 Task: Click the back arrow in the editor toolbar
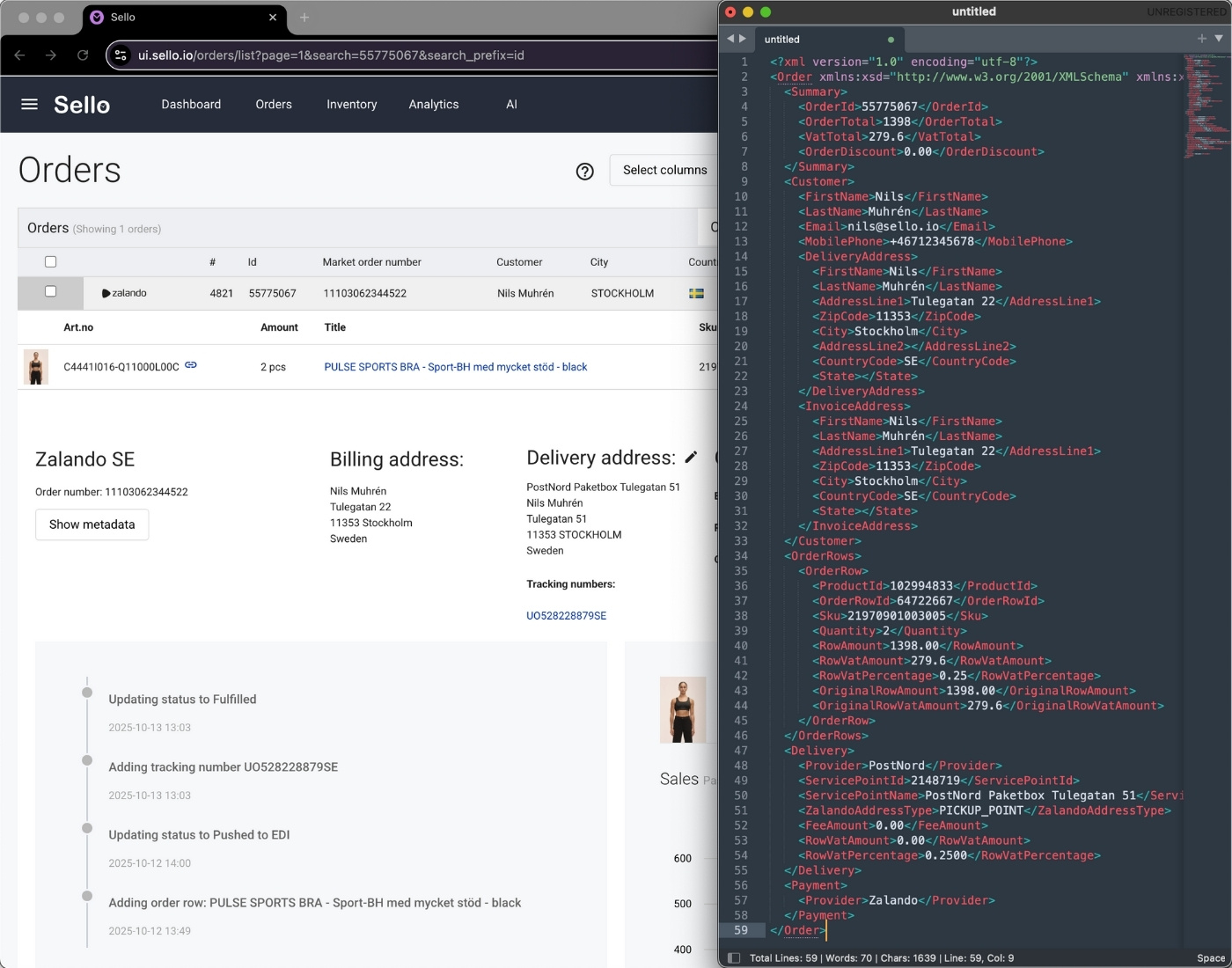(x=730, y=39)
